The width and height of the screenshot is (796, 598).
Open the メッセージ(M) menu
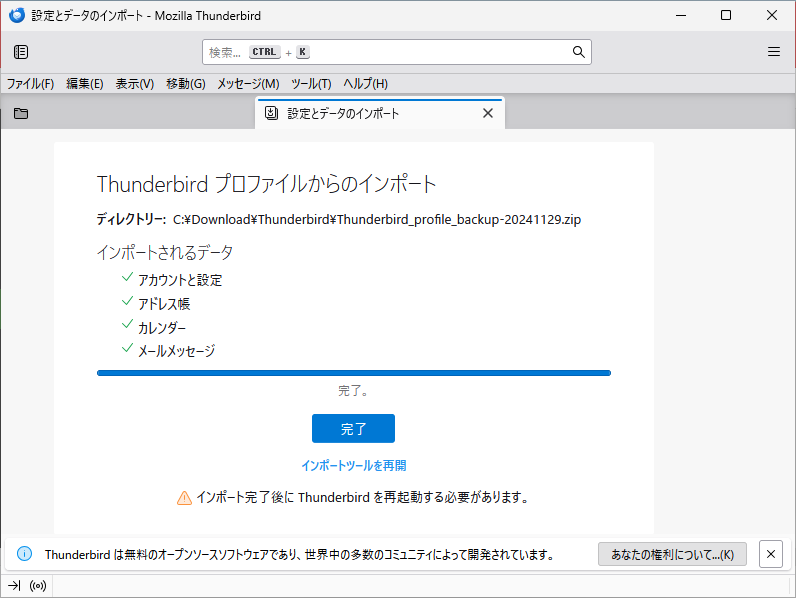point(248,83)
